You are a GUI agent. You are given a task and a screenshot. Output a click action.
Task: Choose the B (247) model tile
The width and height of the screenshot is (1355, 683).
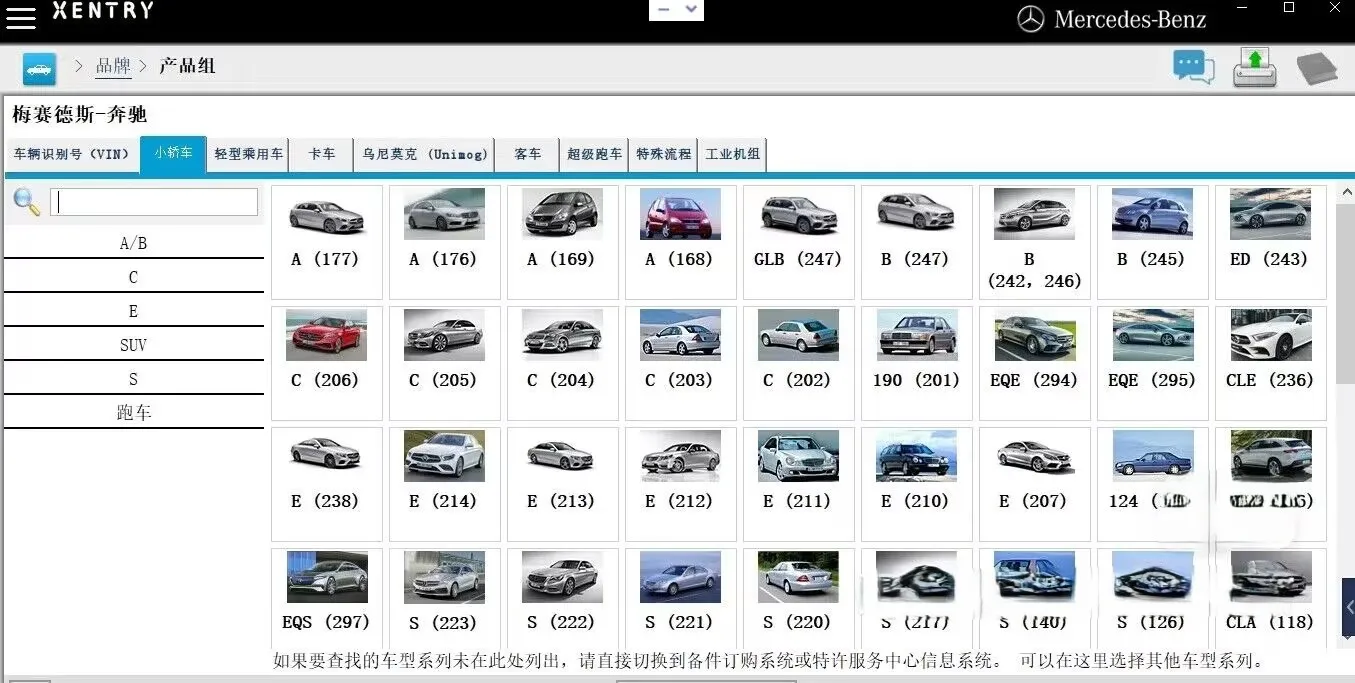(917, 242)
